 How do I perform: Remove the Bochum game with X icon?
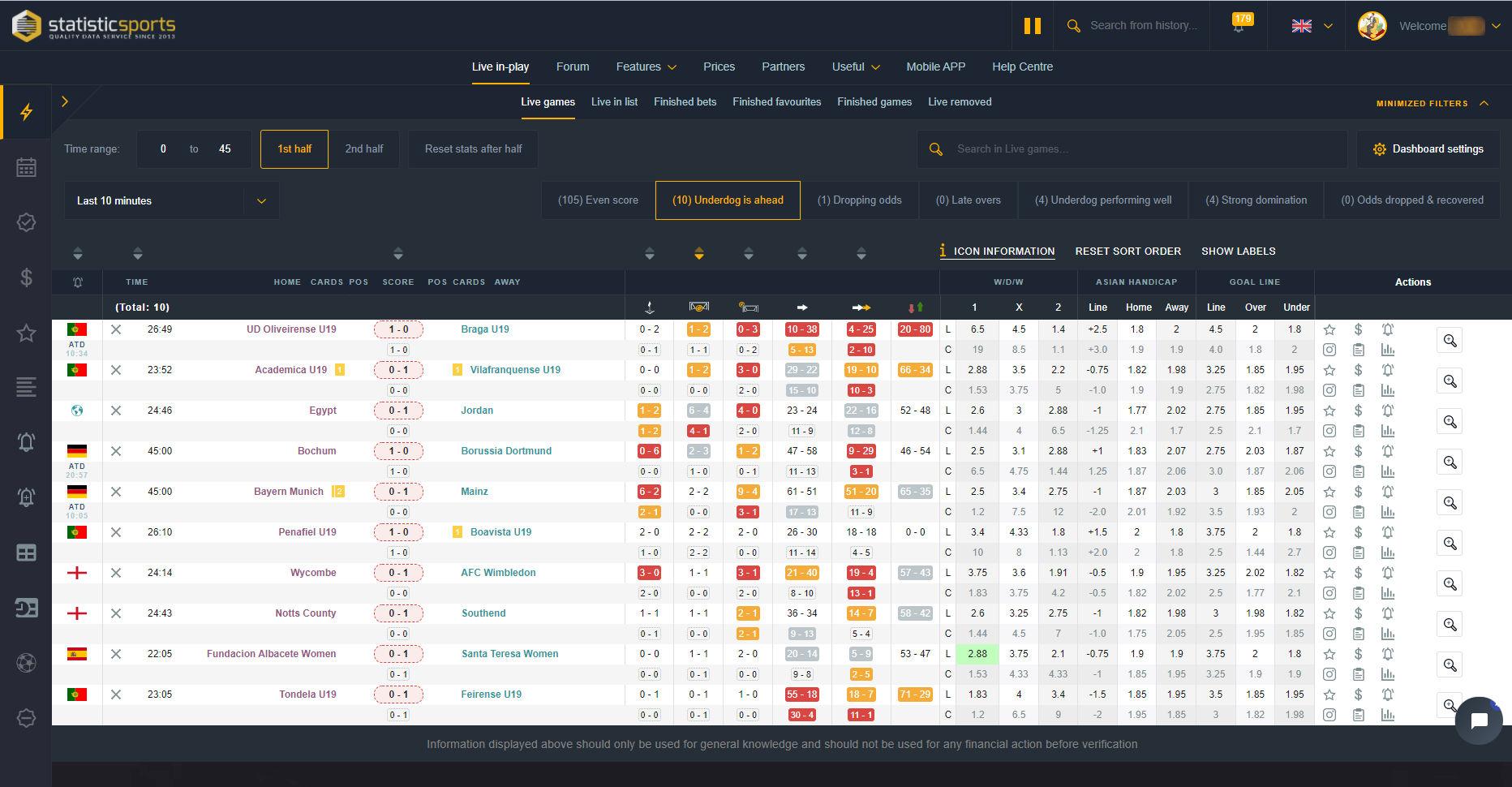click(x=116, y=451)
